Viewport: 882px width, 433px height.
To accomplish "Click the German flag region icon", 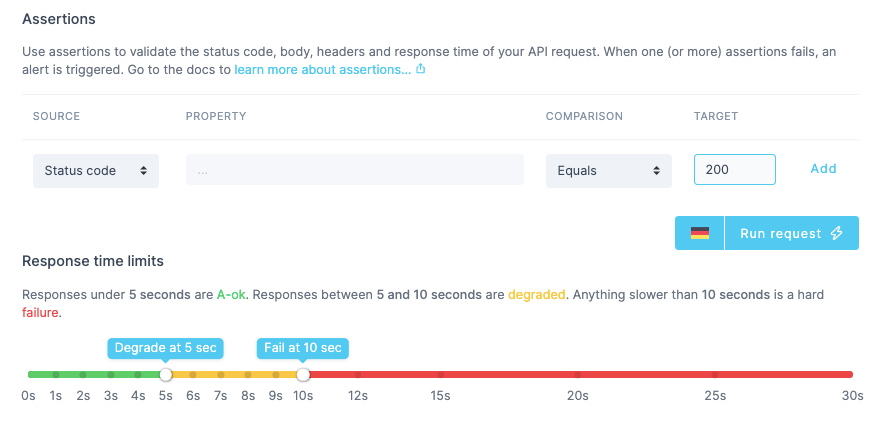I will (700, 233).
